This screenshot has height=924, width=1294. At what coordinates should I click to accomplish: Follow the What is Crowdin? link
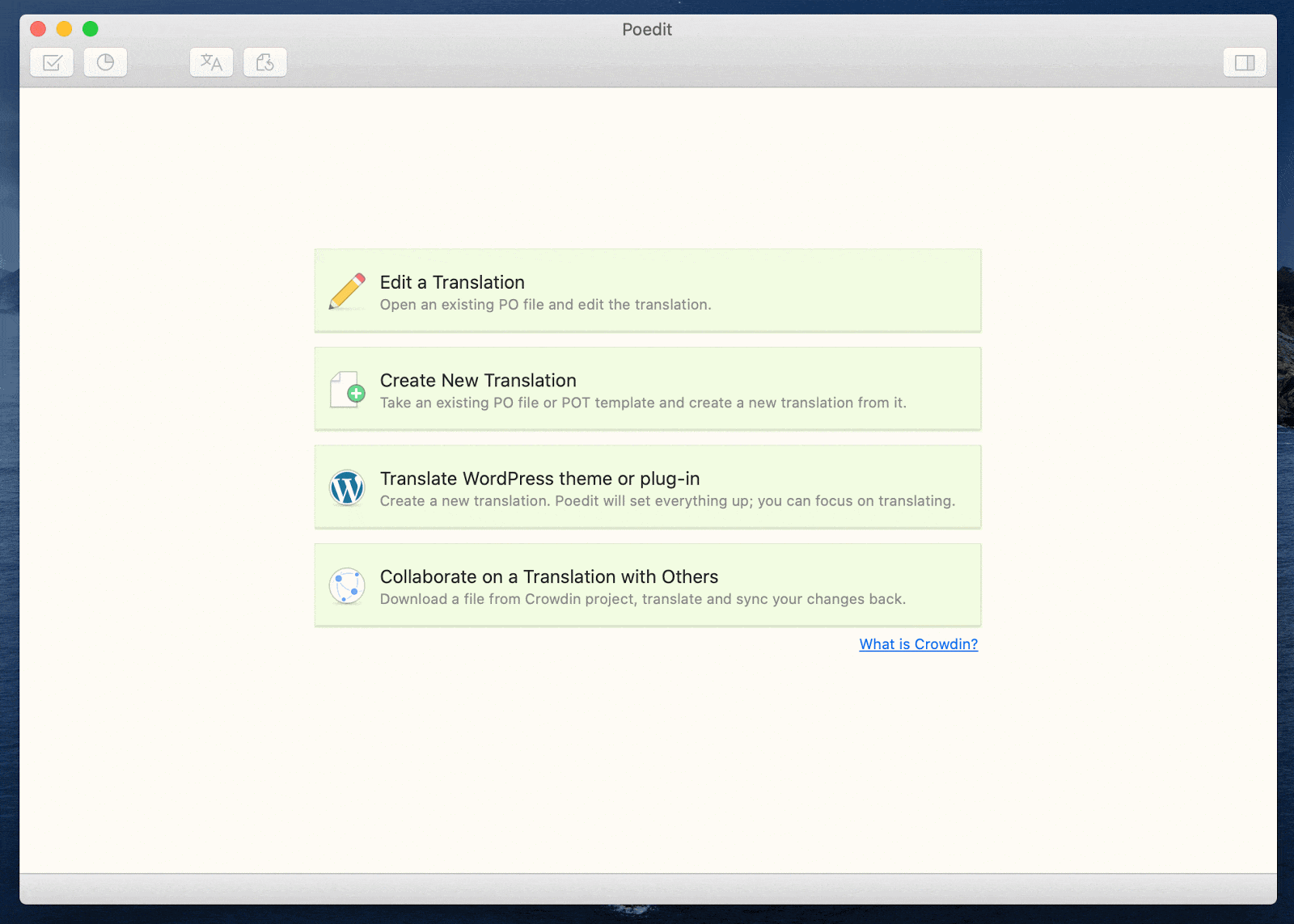click(918, 644)
